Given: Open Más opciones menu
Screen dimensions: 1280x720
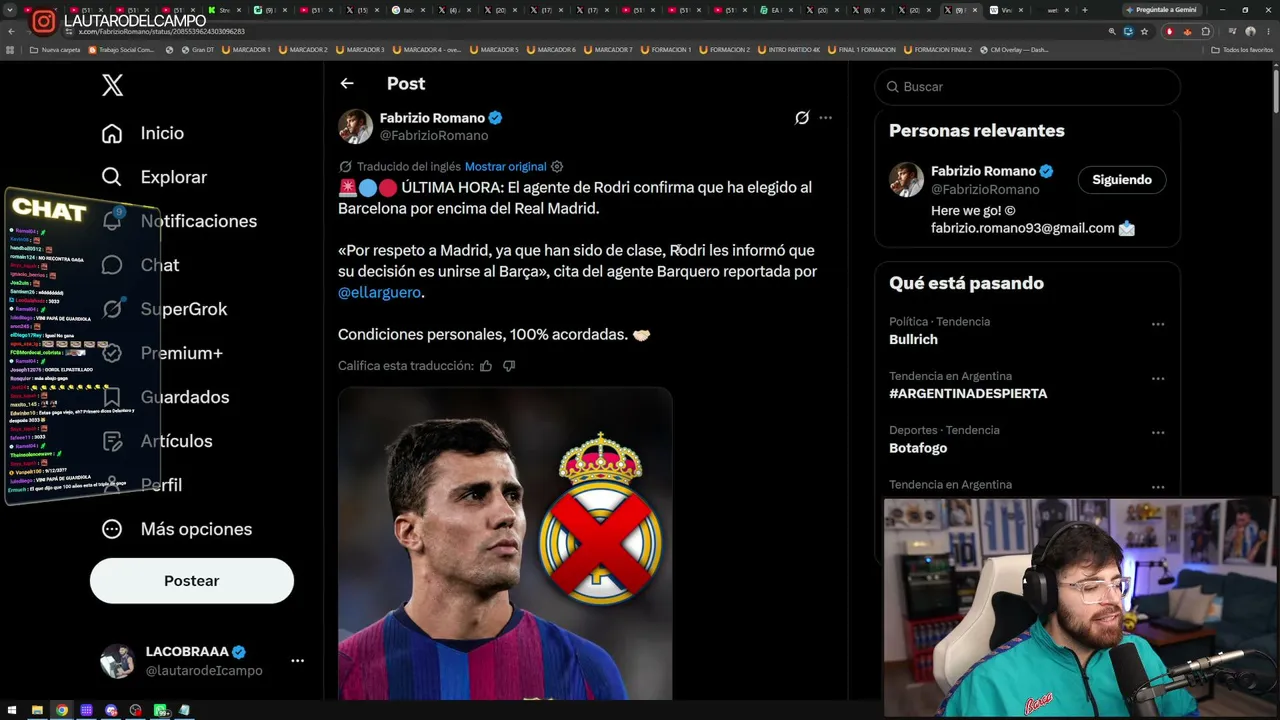Looking at the screenshot, I should click(176, 529).
